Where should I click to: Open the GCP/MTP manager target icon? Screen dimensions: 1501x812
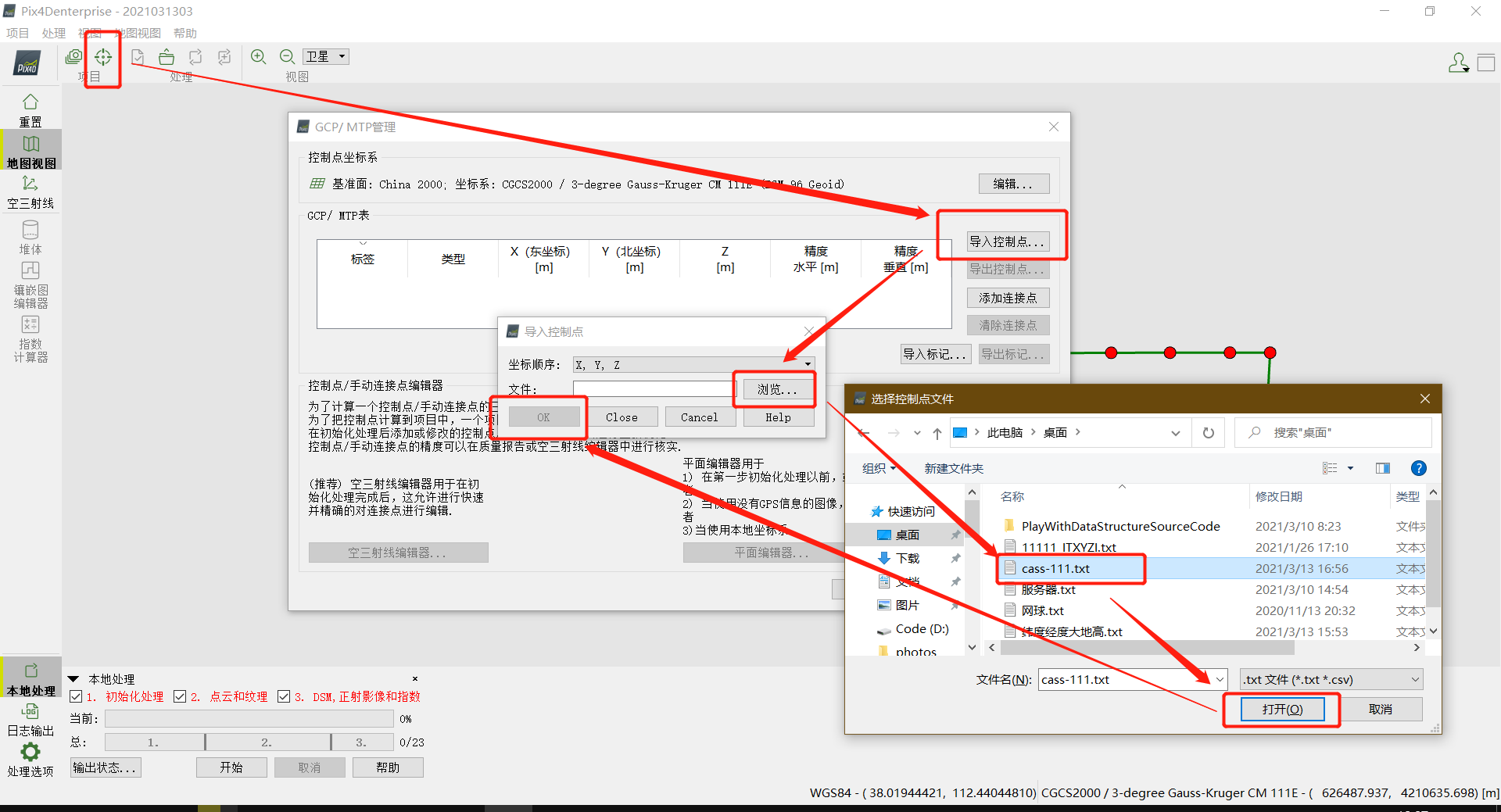click(x=102, y=56)
